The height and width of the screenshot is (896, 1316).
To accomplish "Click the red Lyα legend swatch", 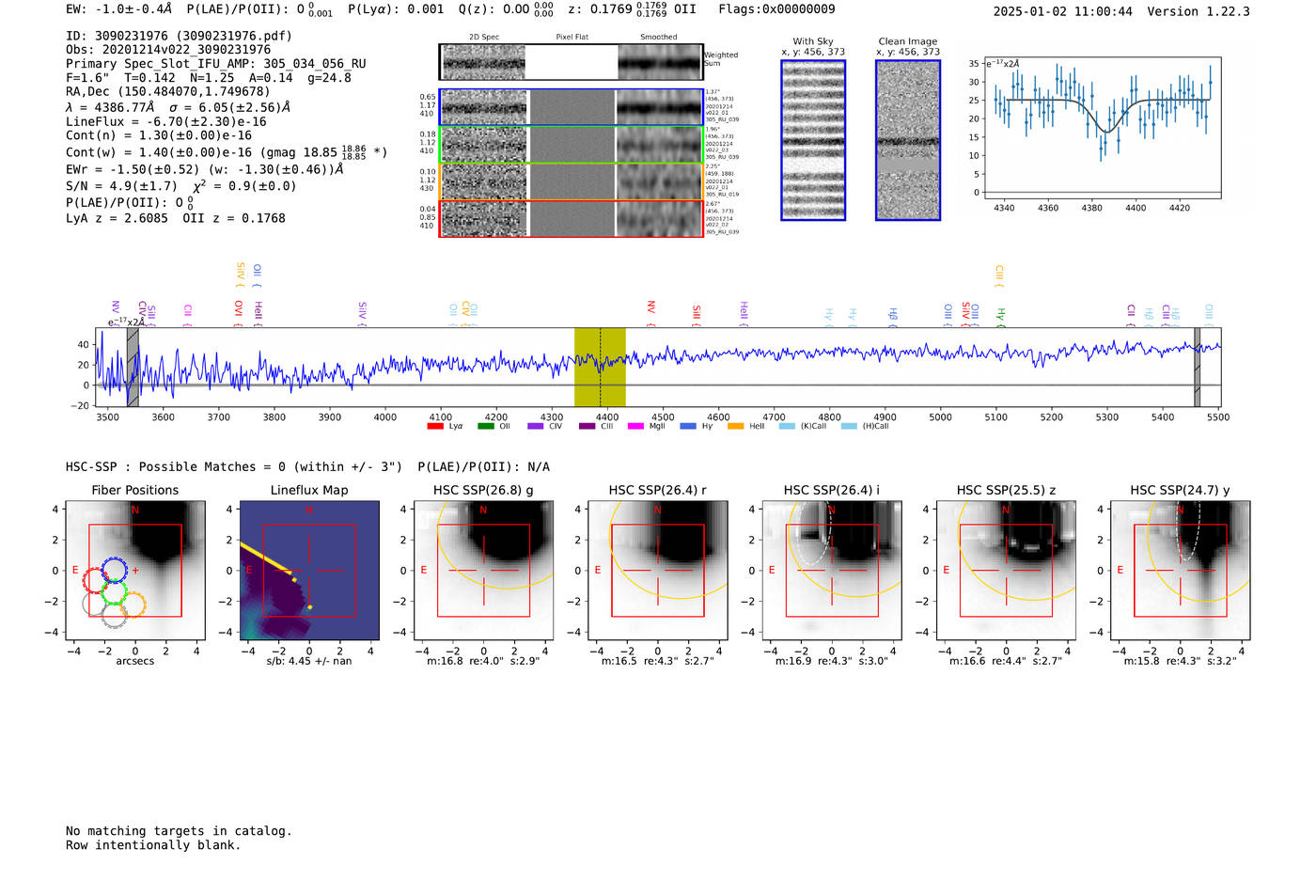I will [435, 426].
